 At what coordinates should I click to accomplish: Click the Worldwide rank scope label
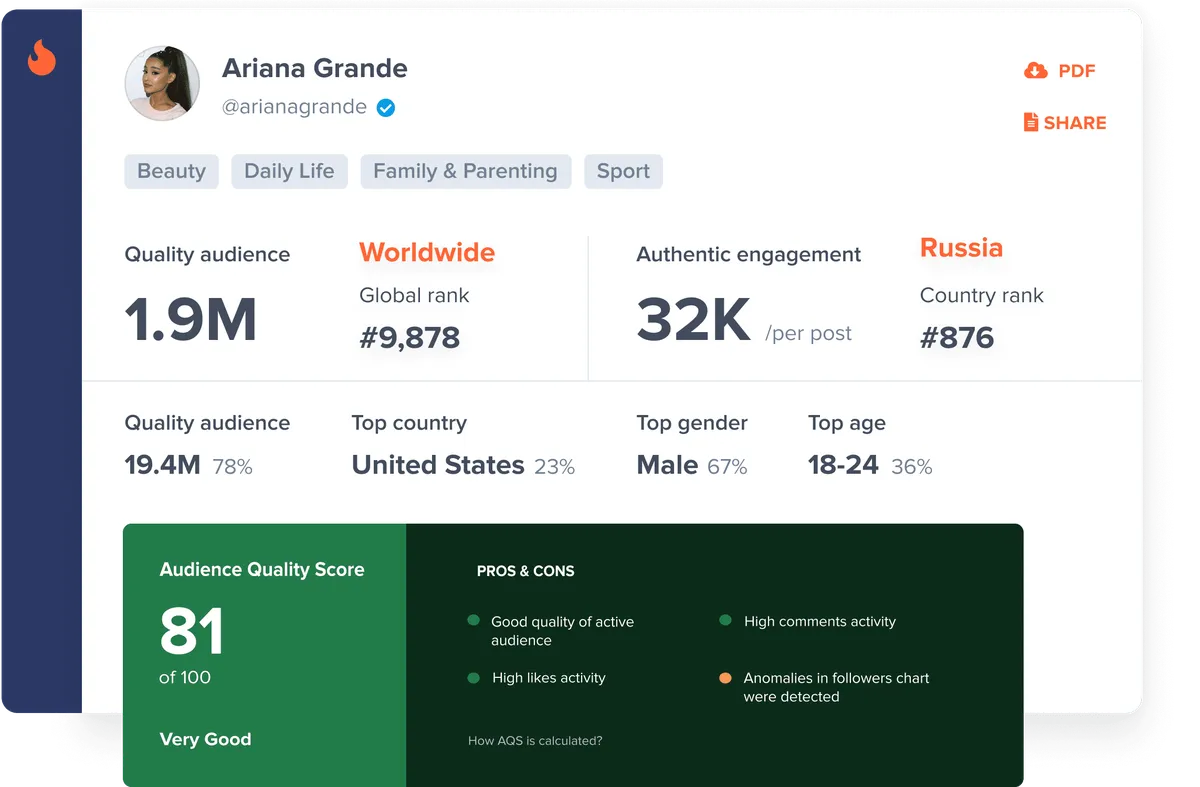[427, 252]
